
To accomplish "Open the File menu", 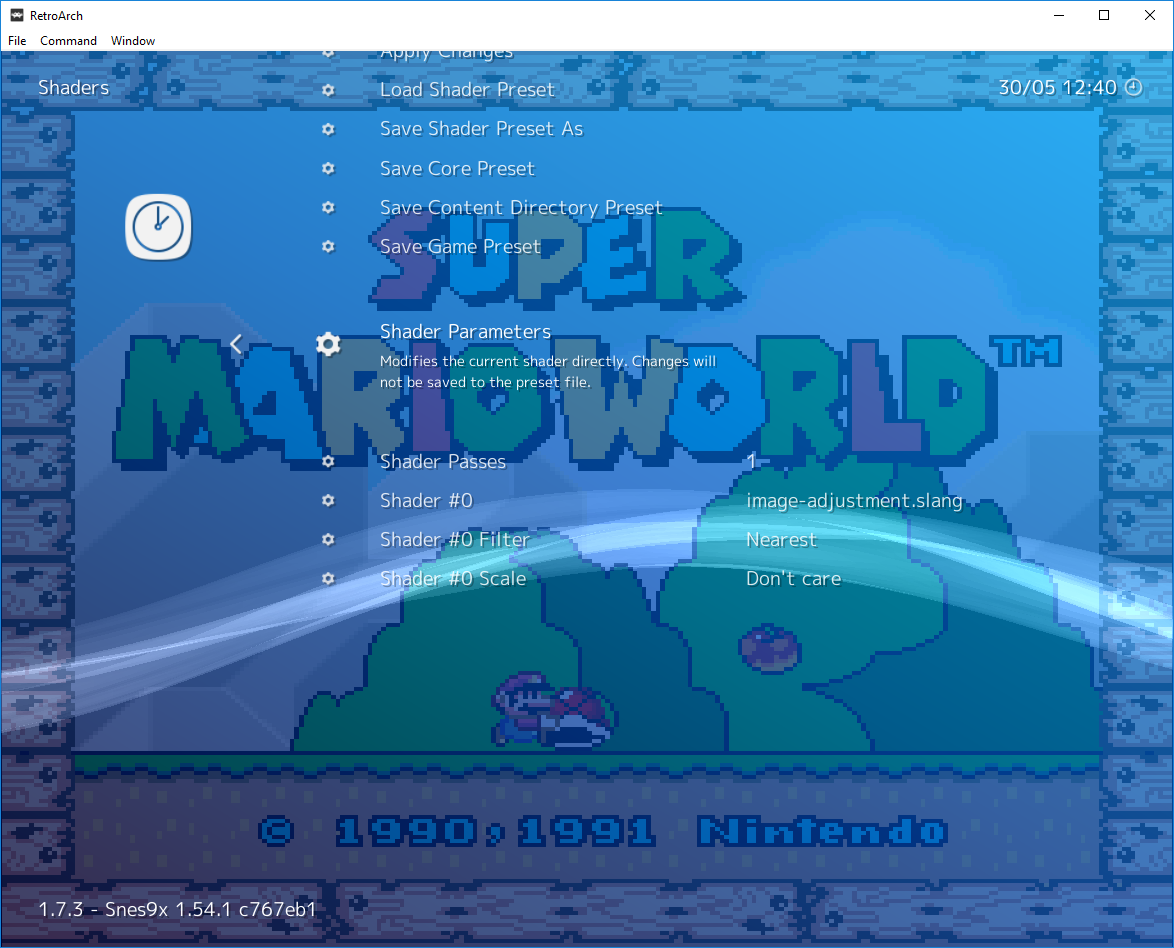I will point(16,41).
